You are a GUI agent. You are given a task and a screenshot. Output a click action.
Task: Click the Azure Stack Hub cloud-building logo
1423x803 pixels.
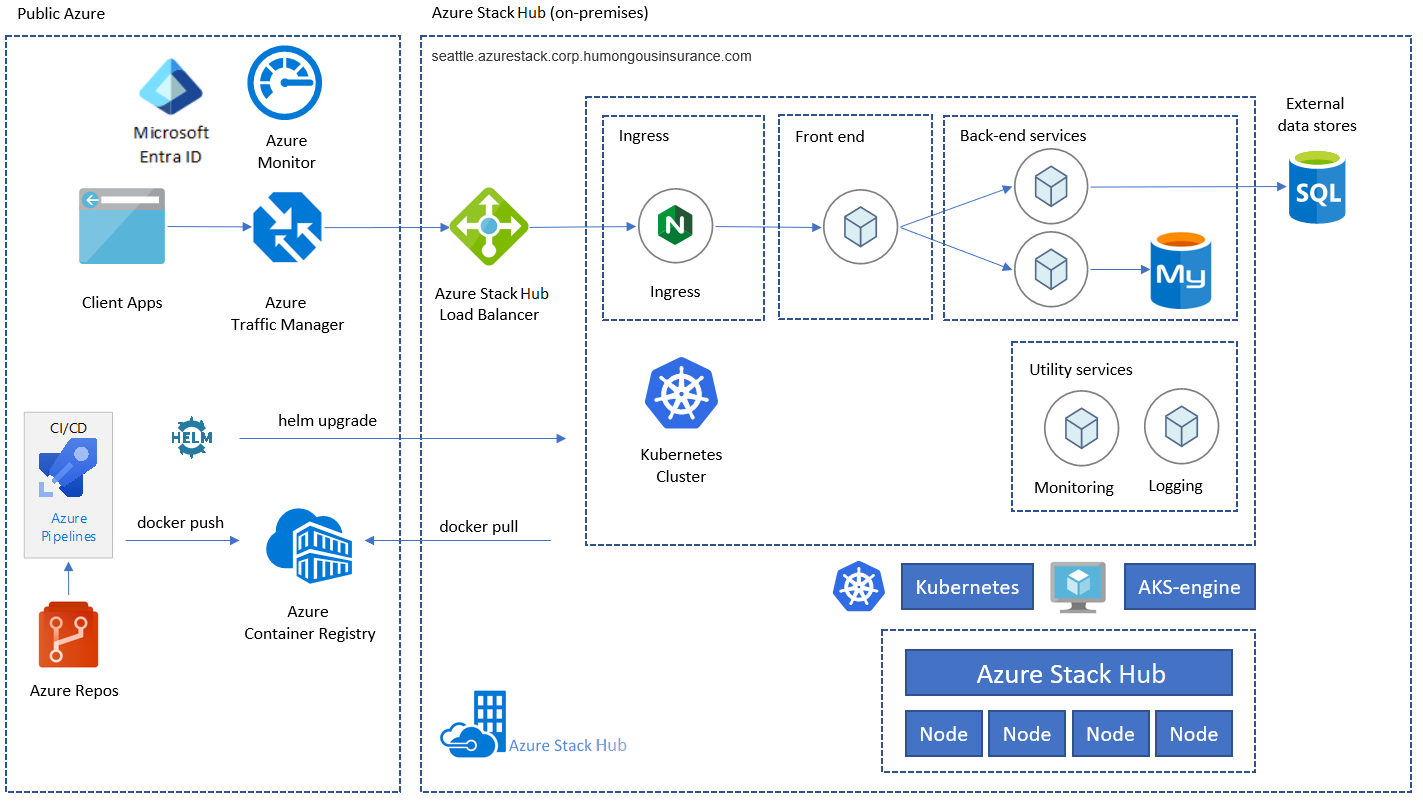pyautogui.click(x=473, y=723)
